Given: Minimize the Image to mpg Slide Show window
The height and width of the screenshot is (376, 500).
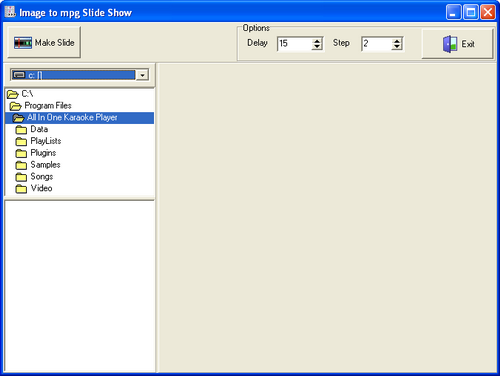Looking at the screenshot, I should tap(453, 13).
